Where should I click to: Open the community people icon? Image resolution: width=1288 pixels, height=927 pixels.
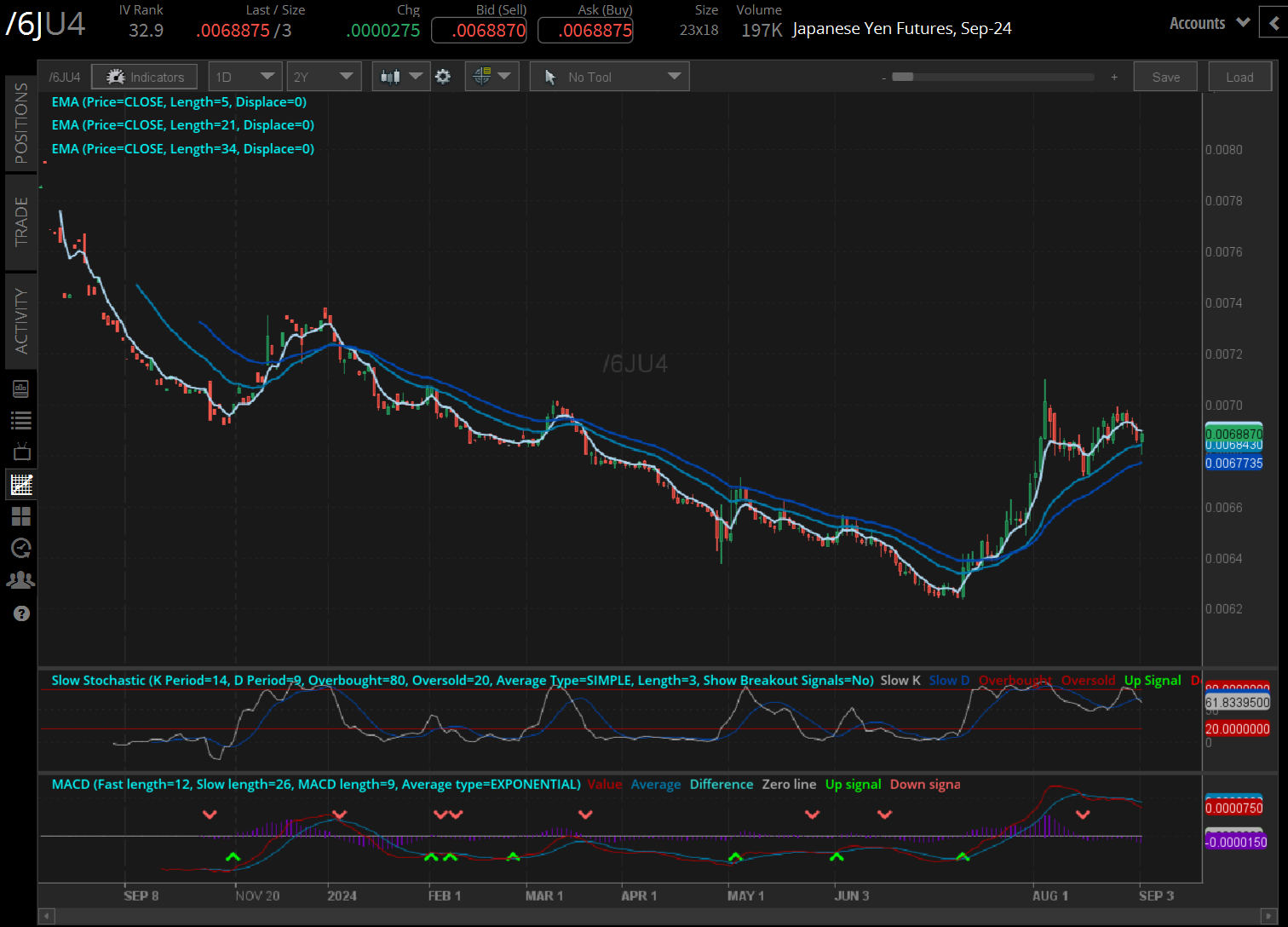pyautogui.click(x=21, y=580)
